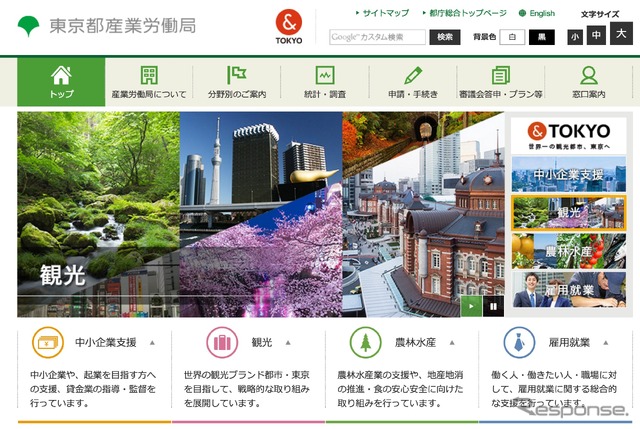Click text 中小企業や、起業を目指す方へ

coord(93,375)
